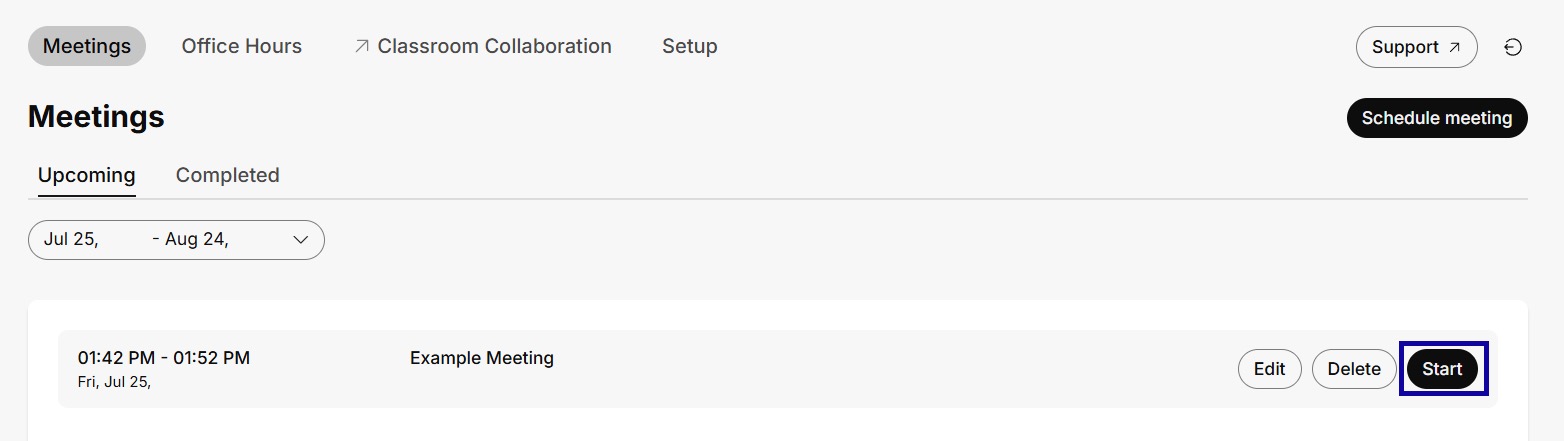Click the 01:42 PM - 01:52 PM time

click(164, 358)
